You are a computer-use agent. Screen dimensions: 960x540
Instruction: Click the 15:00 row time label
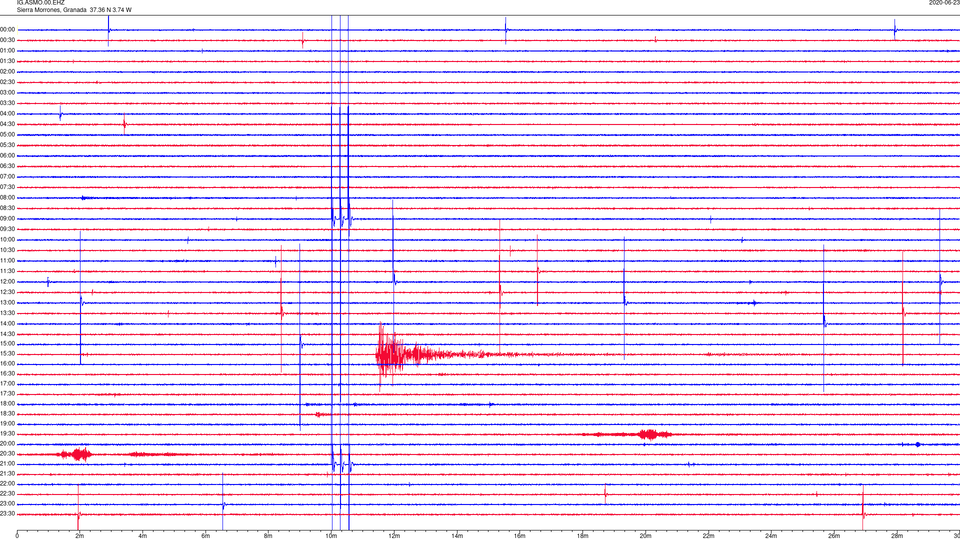[7, 343]
